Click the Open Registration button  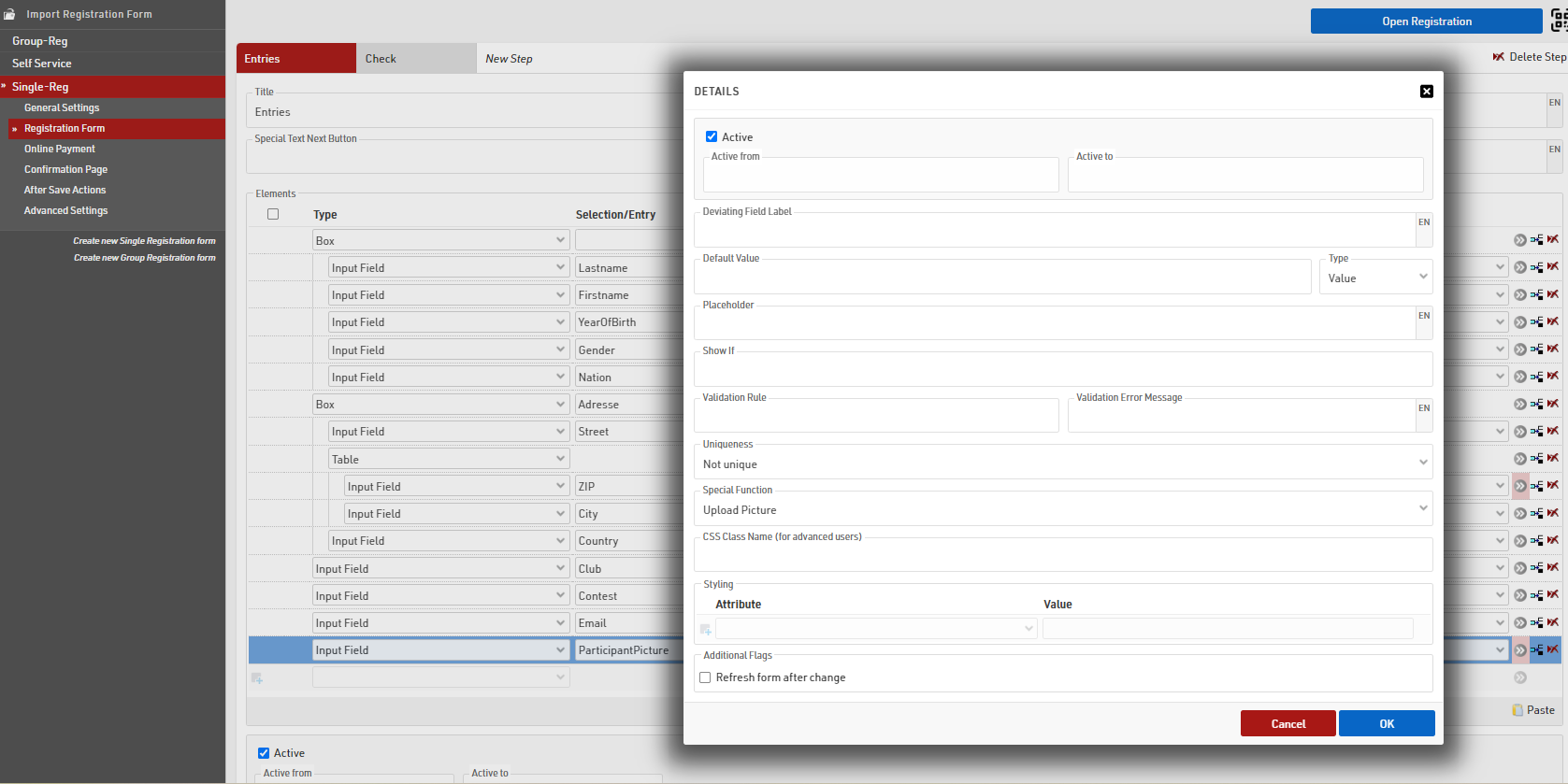pyautogui.click(x=1426, y=21)
